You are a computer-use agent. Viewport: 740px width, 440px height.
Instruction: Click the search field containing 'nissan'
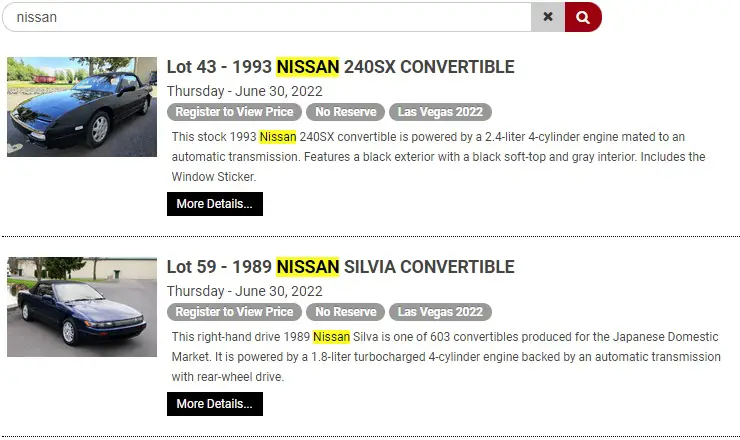[267, 17]
